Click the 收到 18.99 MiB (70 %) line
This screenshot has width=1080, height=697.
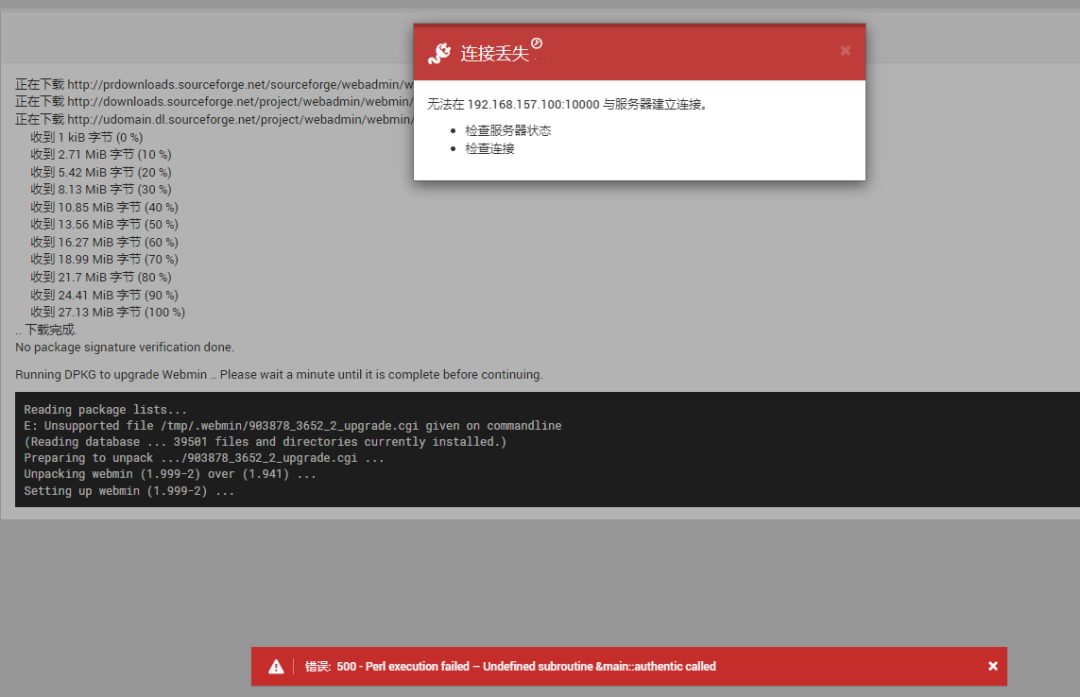104,260
